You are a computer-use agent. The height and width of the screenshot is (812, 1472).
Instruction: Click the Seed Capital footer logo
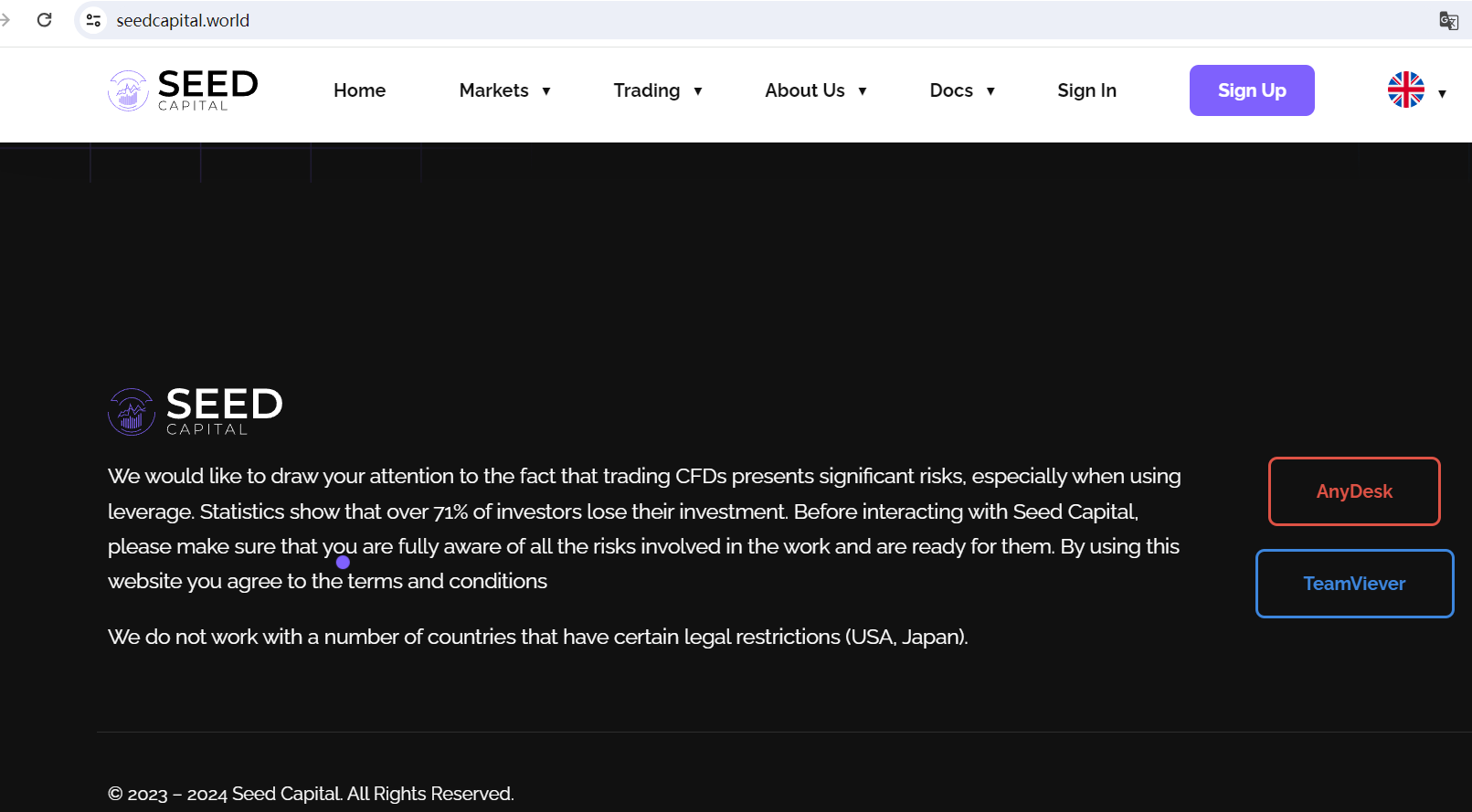pos(196,411)
